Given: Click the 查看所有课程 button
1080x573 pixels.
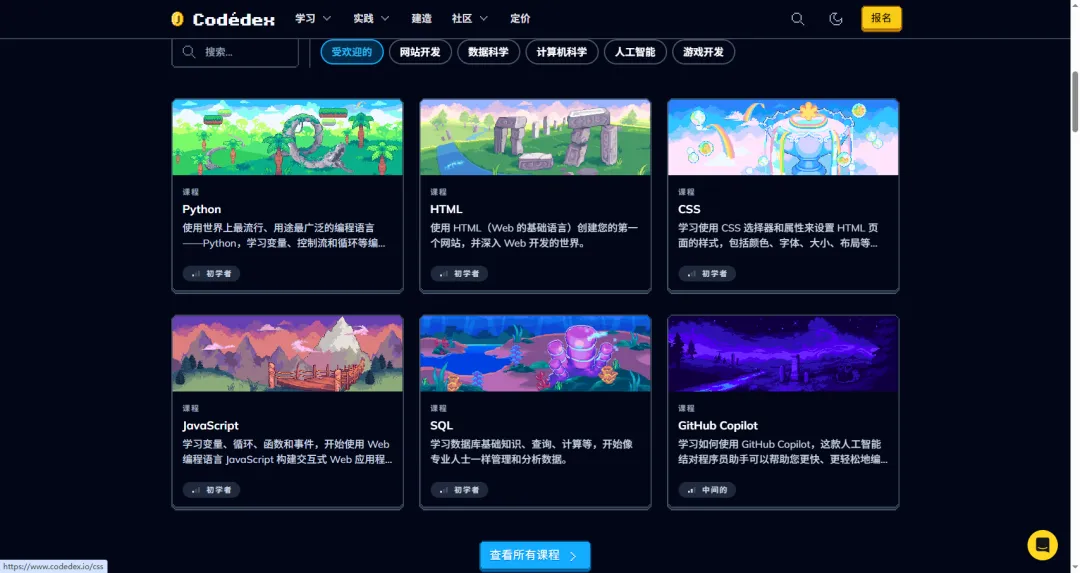Looking at the screenshot, I should point(535,555).
